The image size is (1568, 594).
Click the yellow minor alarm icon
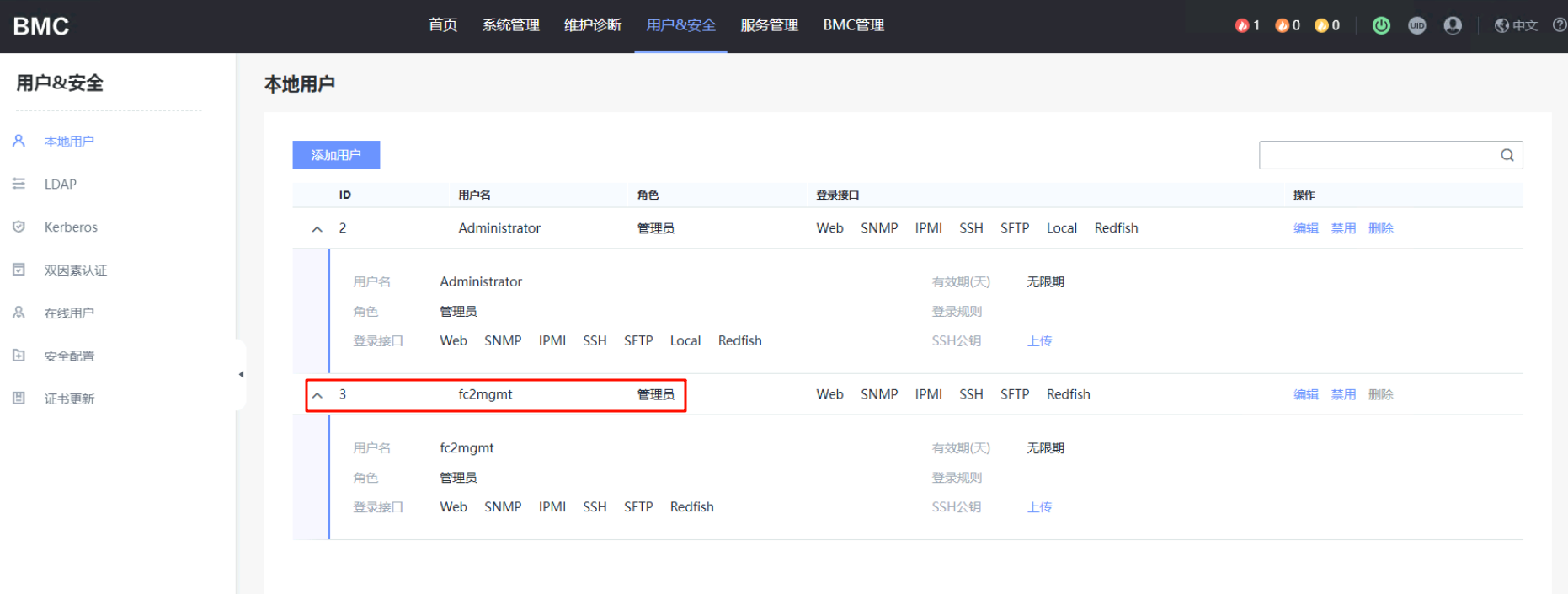click(x=1321, y=25)
